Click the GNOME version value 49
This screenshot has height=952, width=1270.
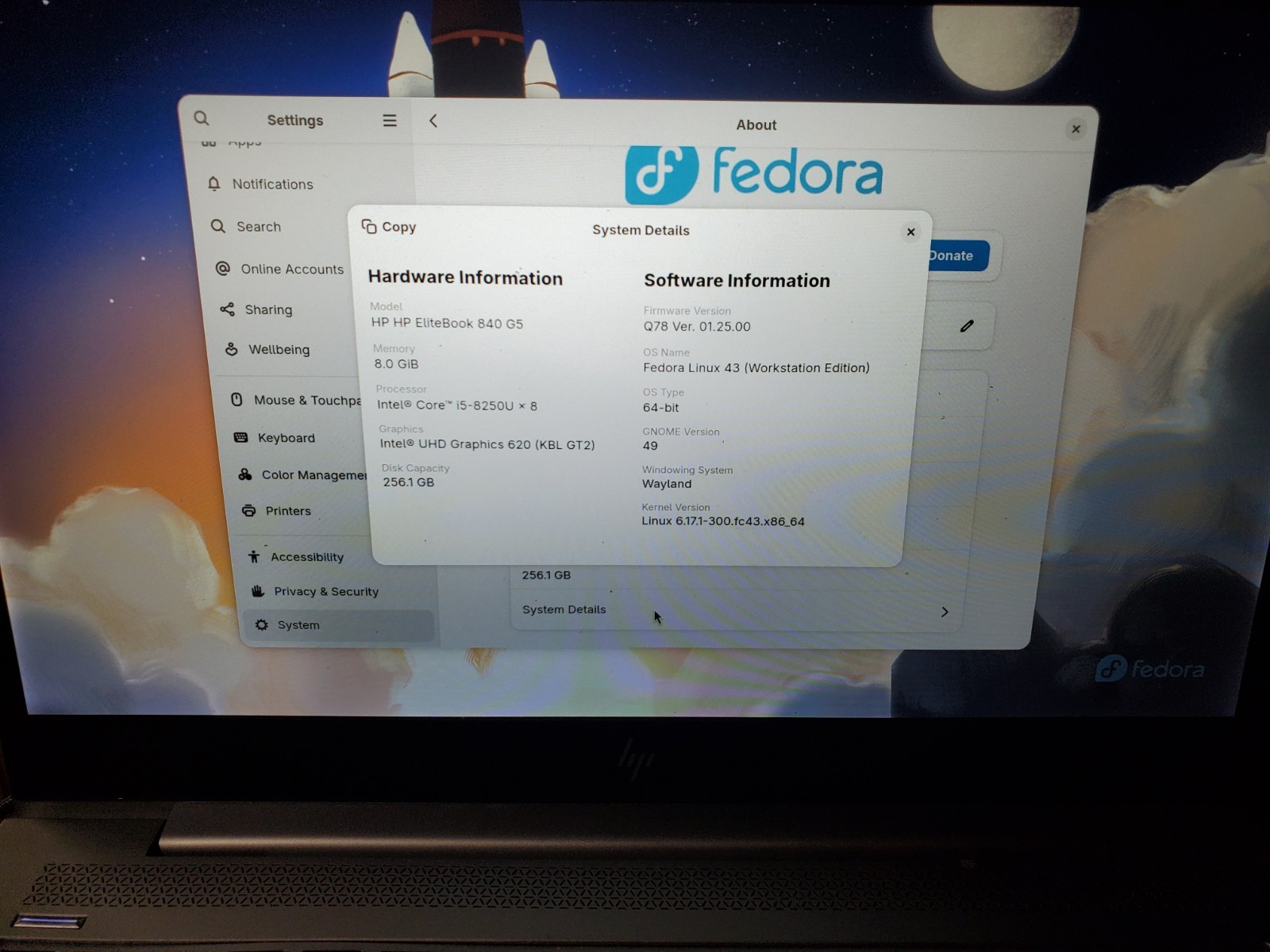coord(650,445)
